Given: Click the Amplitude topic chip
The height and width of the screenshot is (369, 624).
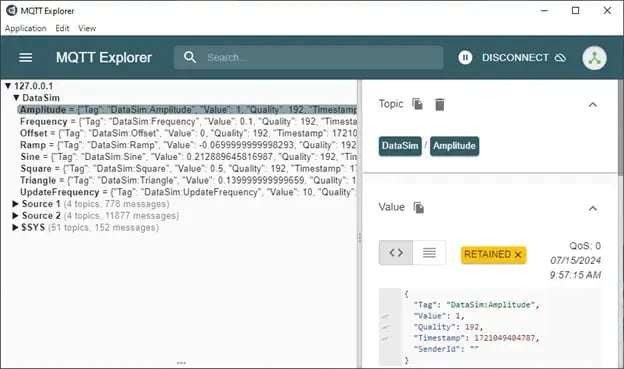Looking at the screenshot, I should tap(454, 146).
